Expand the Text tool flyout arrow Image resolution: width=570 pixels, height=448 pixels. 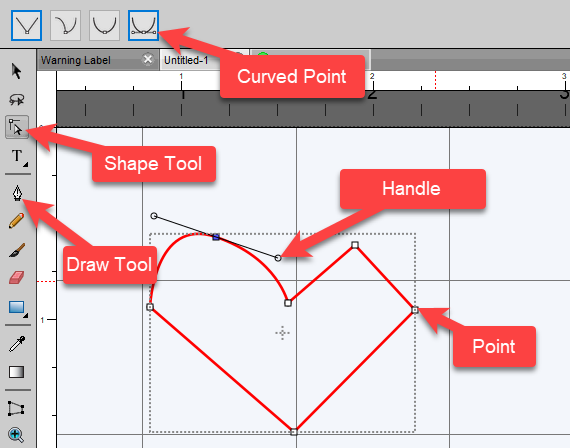click(x=25, y=165)
